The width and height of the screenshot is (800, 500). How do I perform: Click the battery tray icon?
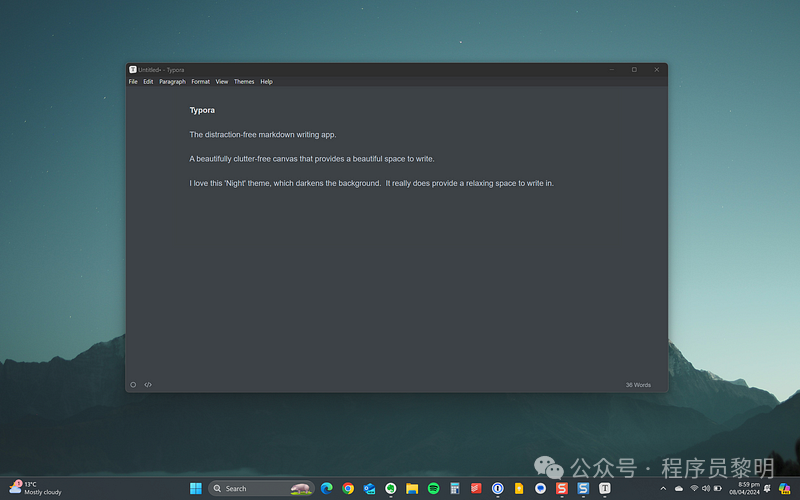click(718, 488)
